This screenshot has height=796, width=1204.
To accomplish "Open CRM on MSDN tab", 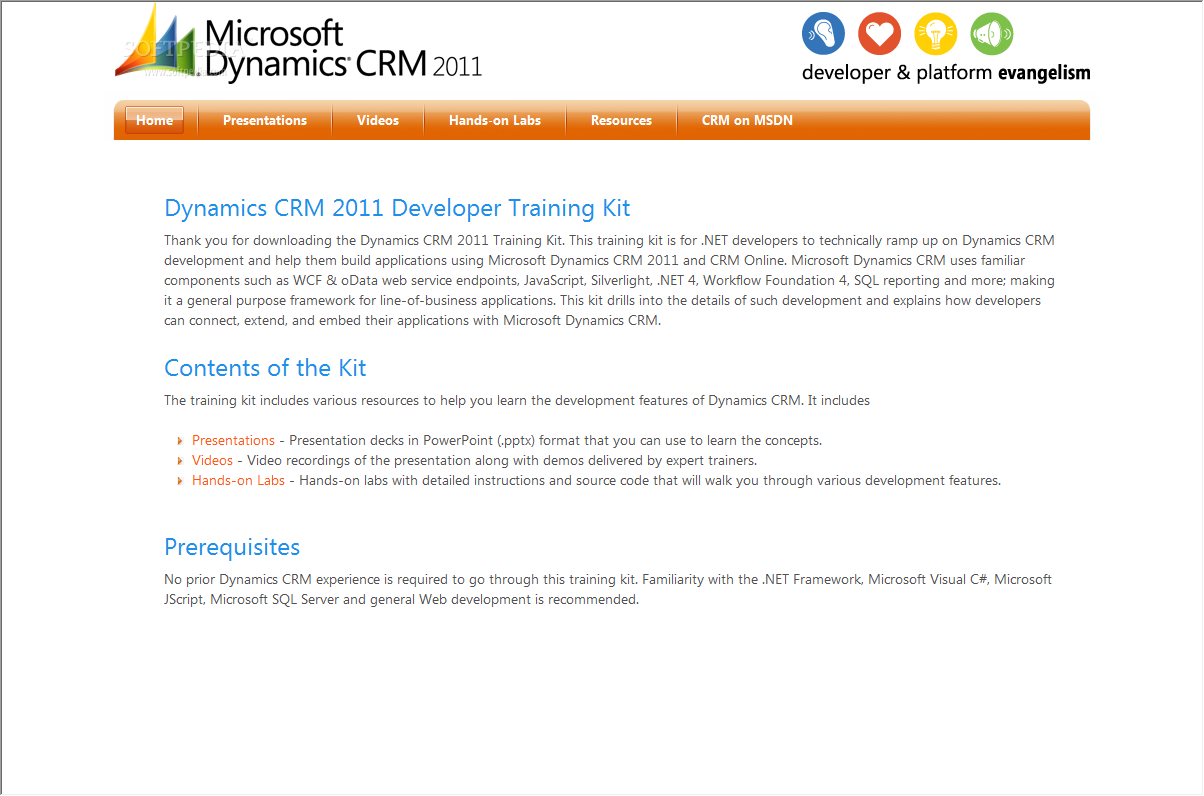I will tap(747, 120).
